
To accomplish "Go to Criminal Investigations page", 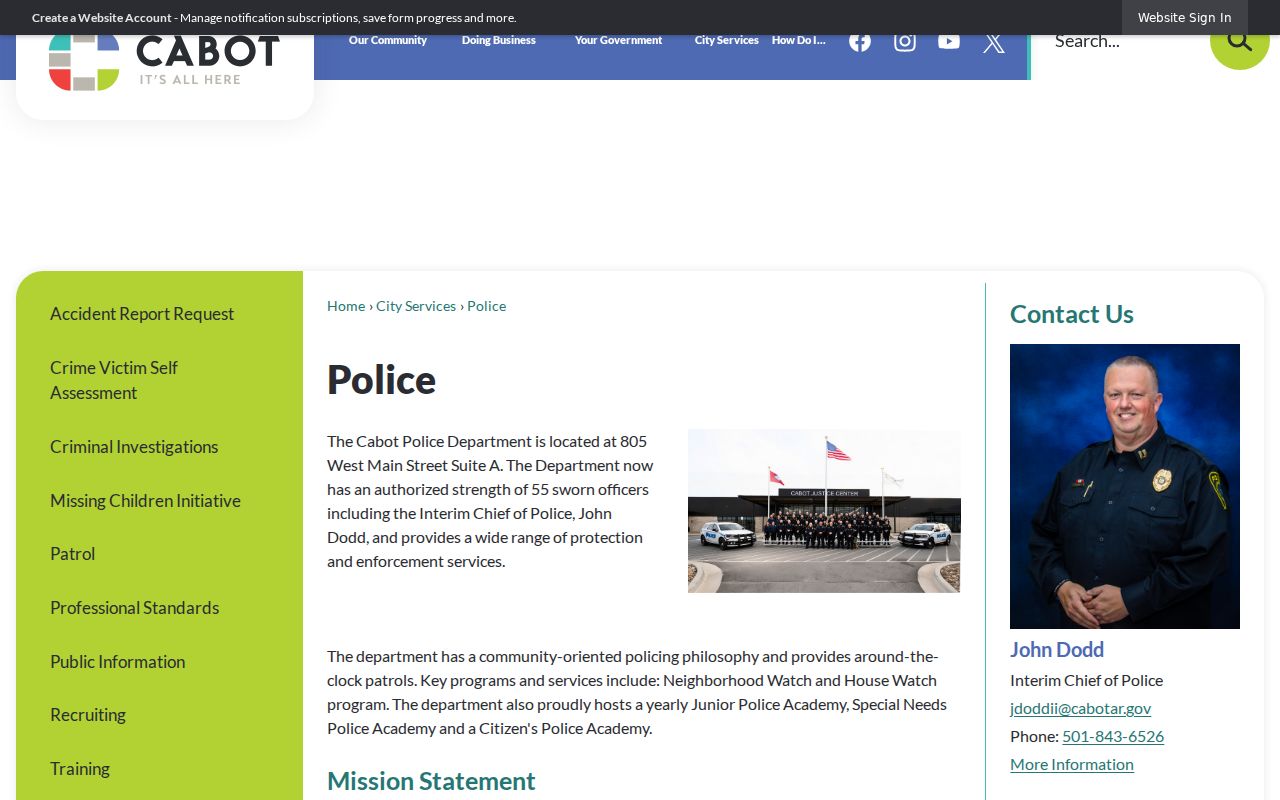I will pyautogui.click(x=134, y=447).
